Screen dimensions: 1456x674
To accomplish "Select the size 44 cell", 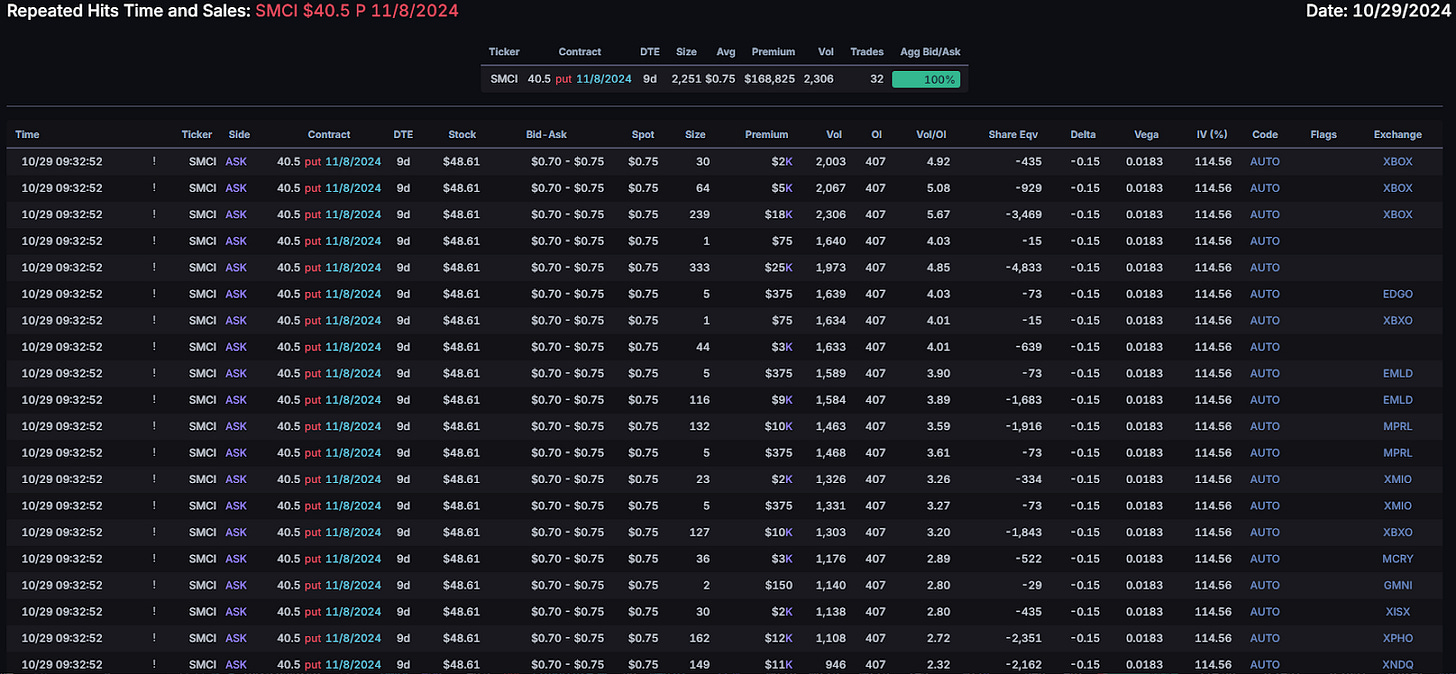I will pyautogui.click(x=702, y=347).
